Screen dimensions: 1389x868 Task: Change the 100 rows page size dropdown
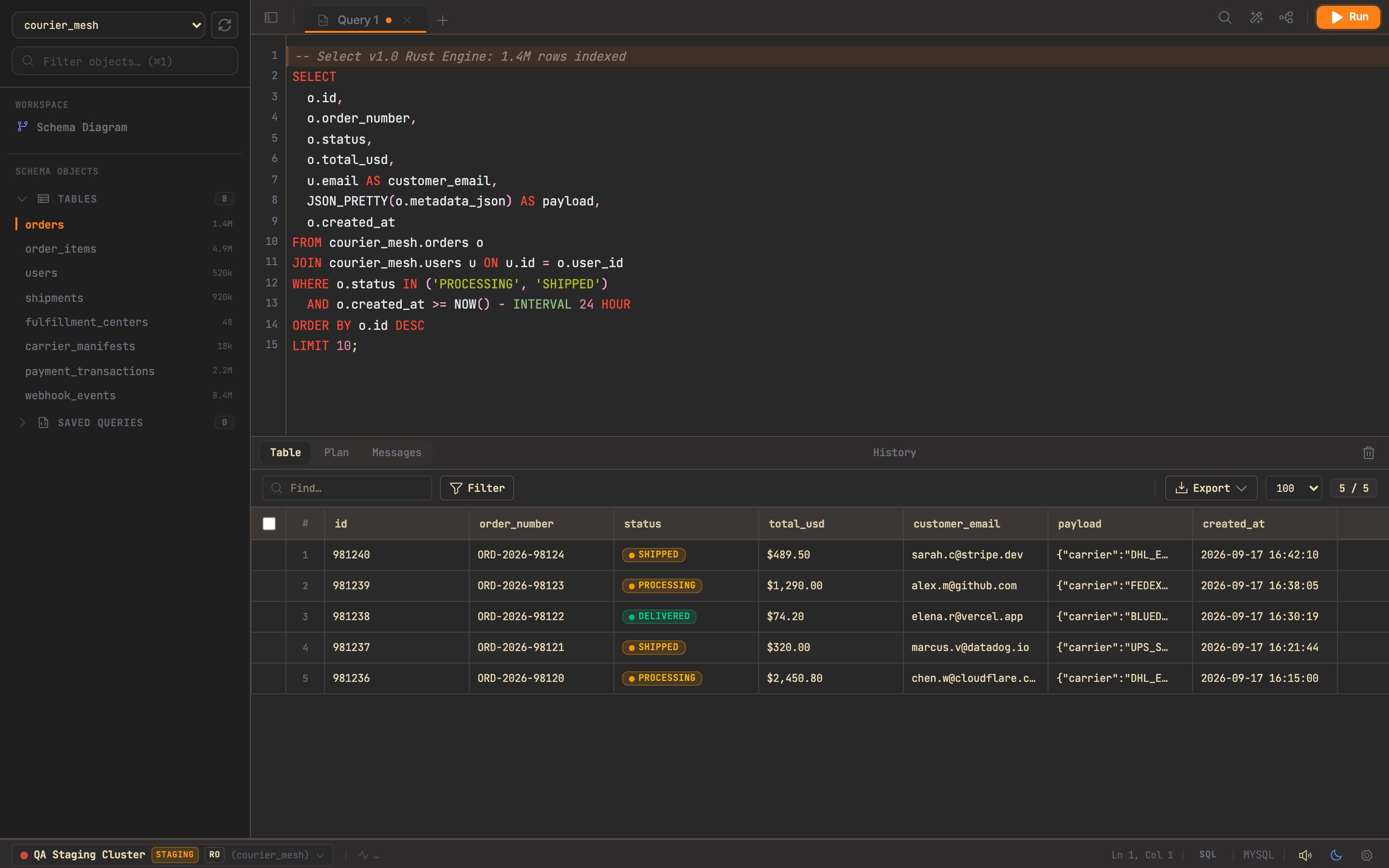point(1294,488)
